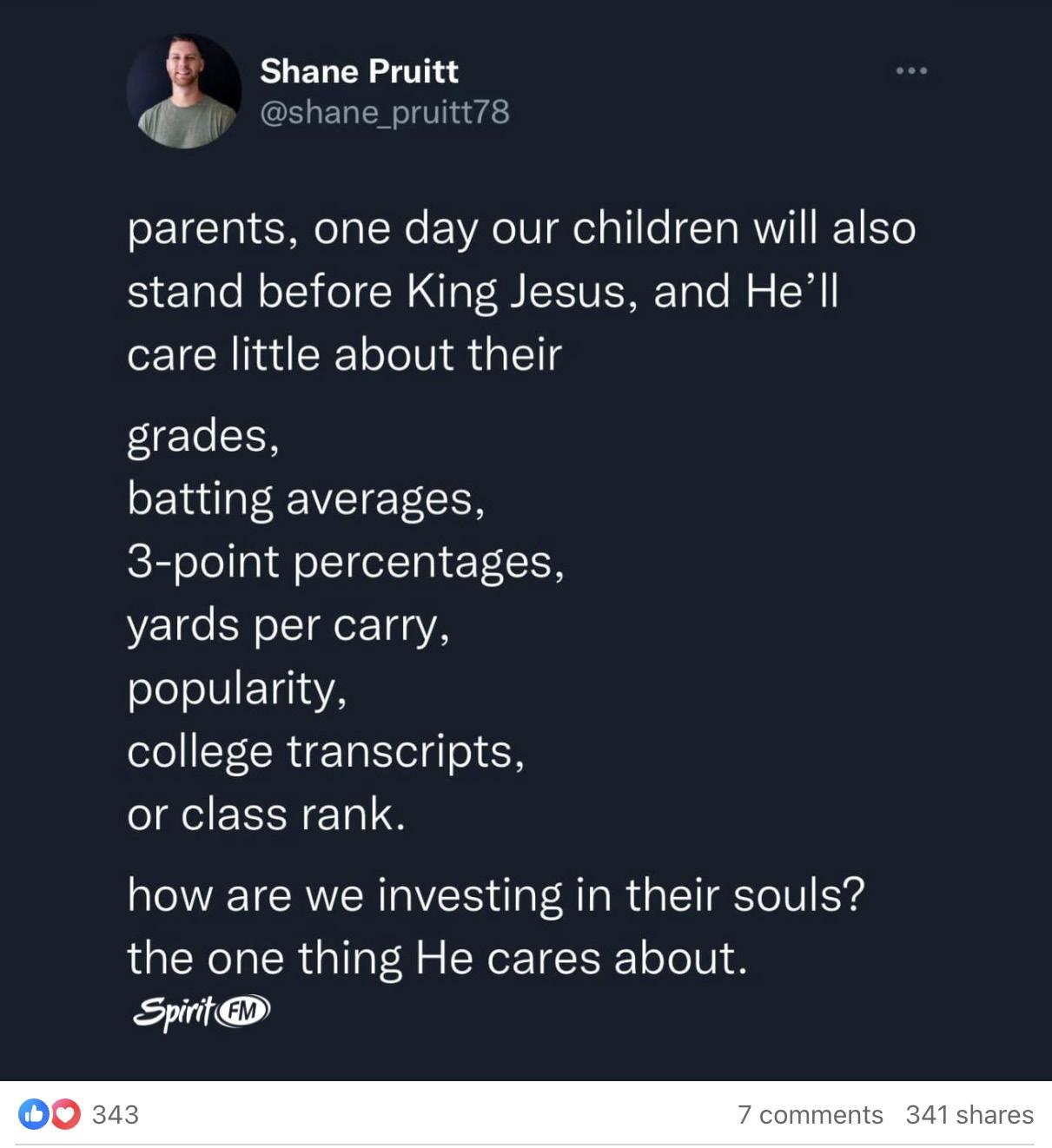1052x1148 pixels.
Task: Click the blue thumbs-up reaction icon
Action: pos(35,1113)
